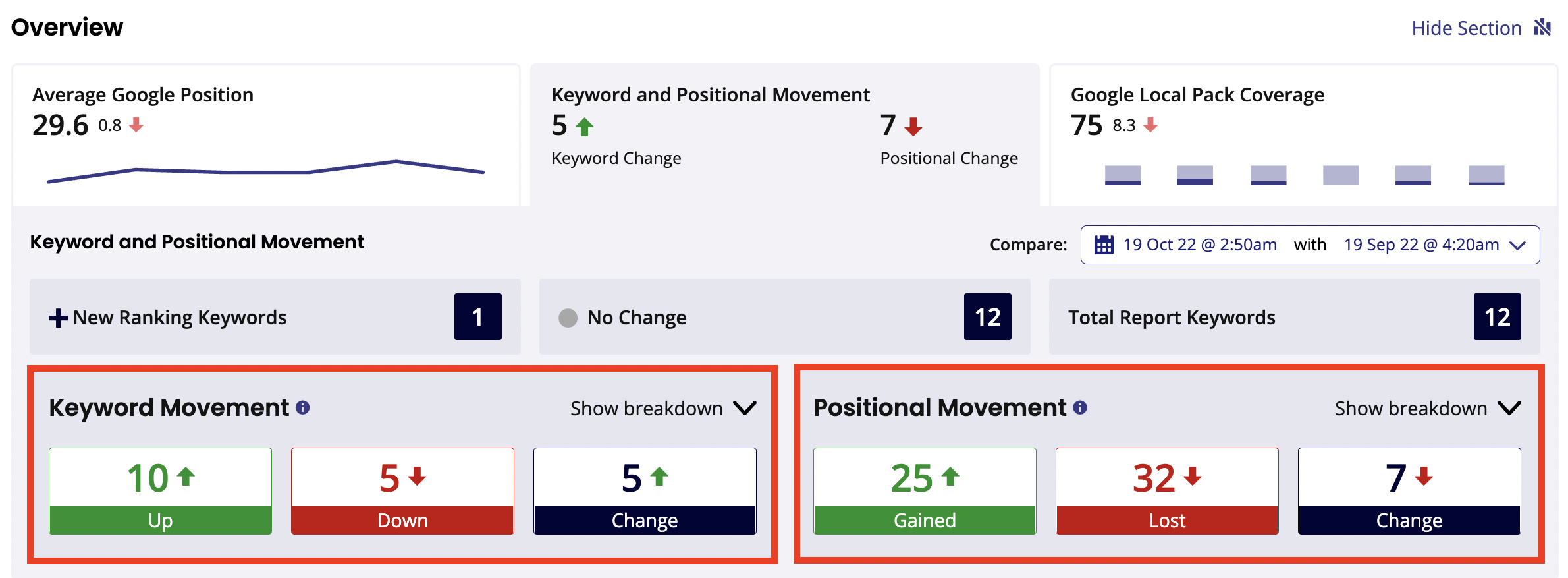The image size is (1568, 578).
Task: Expand Keyword Movement Show breakdown chevron
Action: (745, 408)
